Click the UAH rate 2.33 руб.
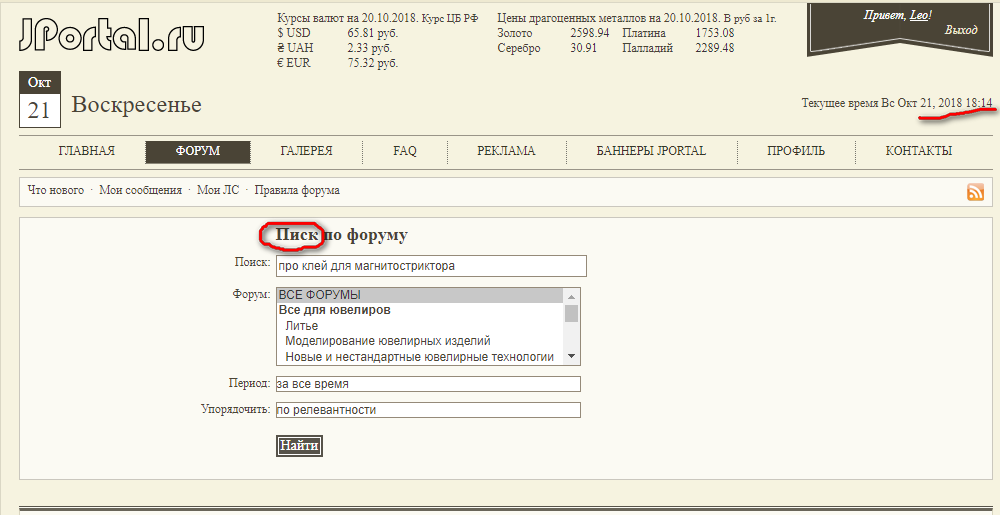The width and height of the screenshot is (1000, 515). [370, 48]
